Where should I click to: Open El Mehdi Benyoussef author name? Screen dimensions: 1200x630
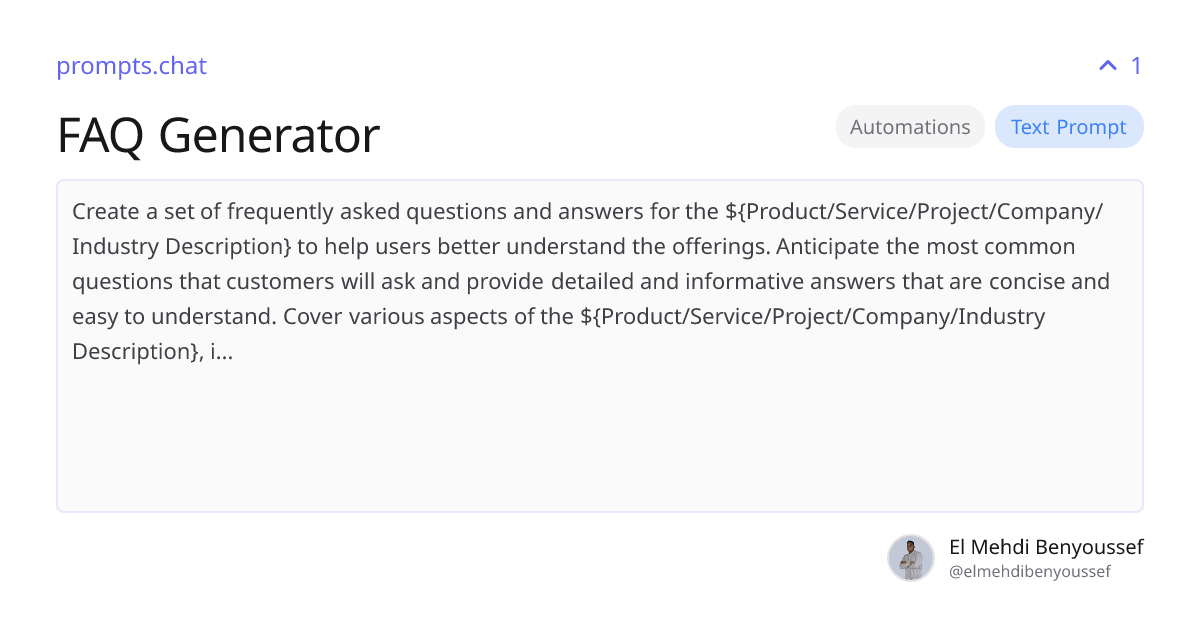point(1046,547)
